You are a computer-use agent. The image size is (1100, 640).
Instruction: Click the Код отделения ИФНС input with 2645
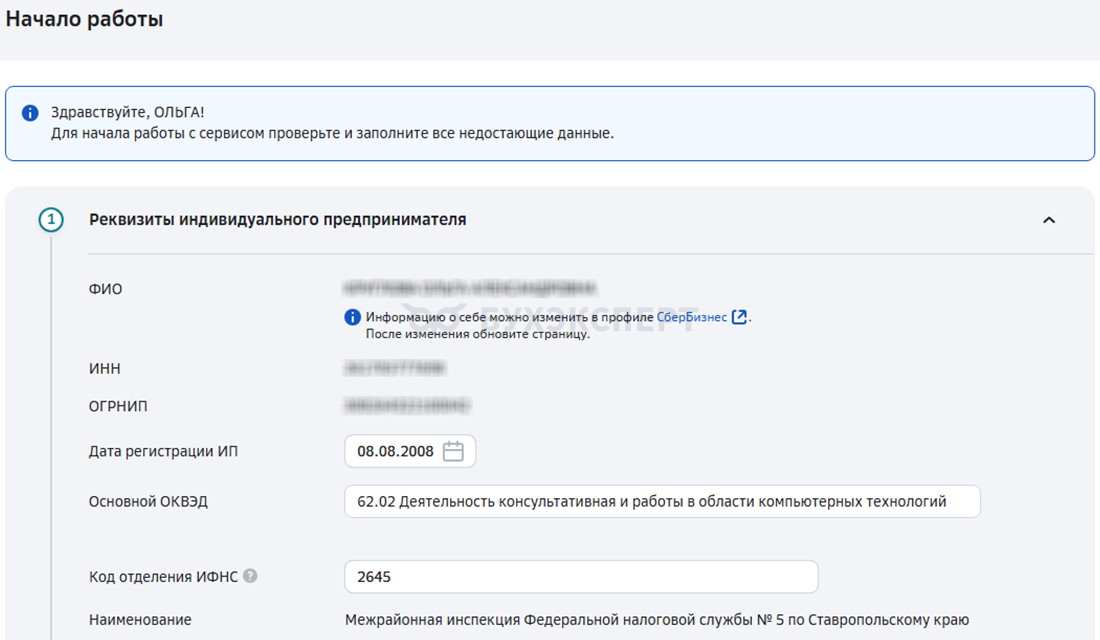[580, 577]
